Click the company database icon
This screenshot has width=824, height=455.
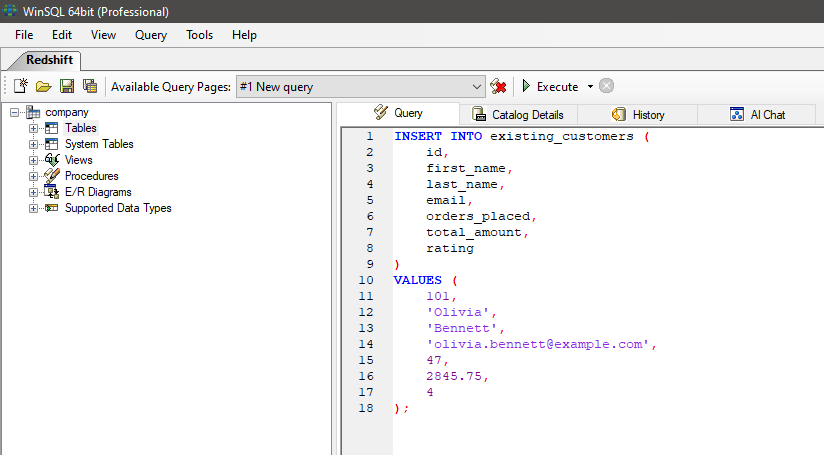33,112
